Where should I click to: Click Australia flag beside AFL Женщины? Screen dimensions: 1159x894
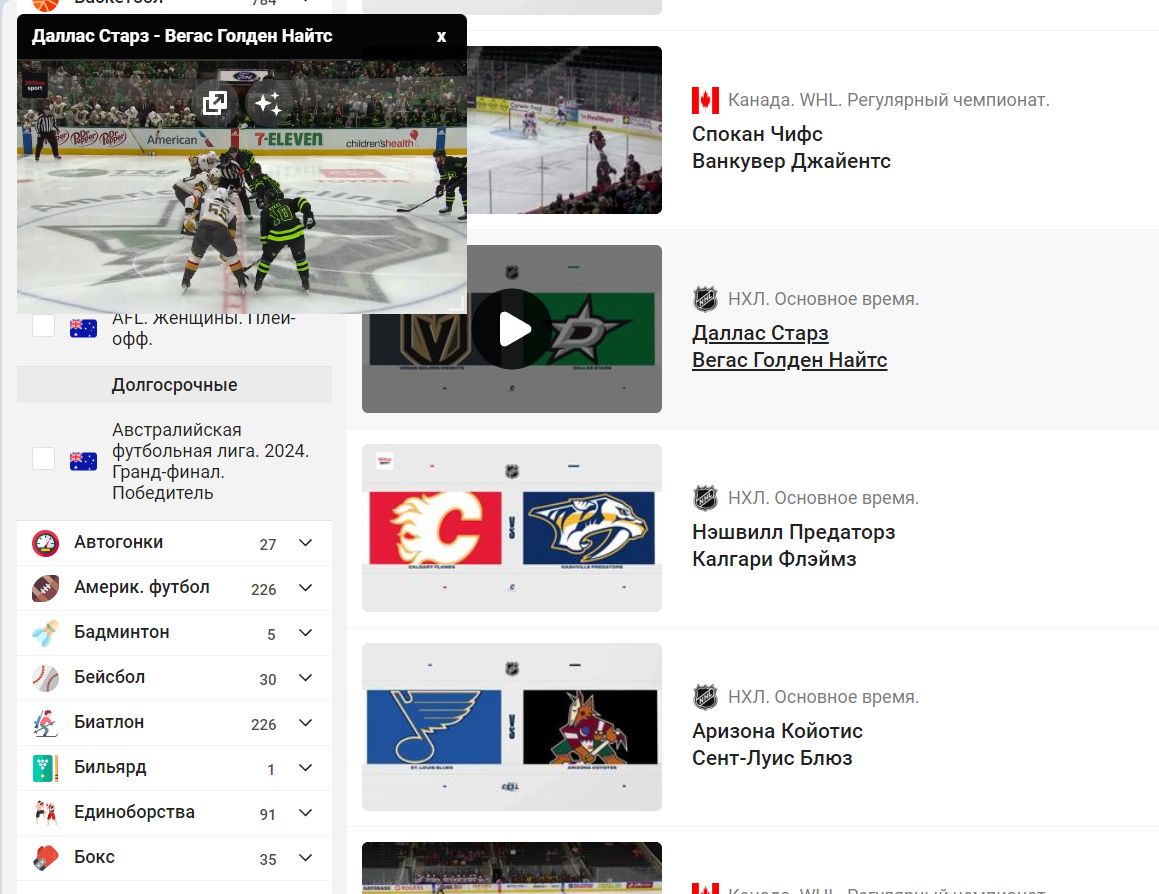(84, 328)
